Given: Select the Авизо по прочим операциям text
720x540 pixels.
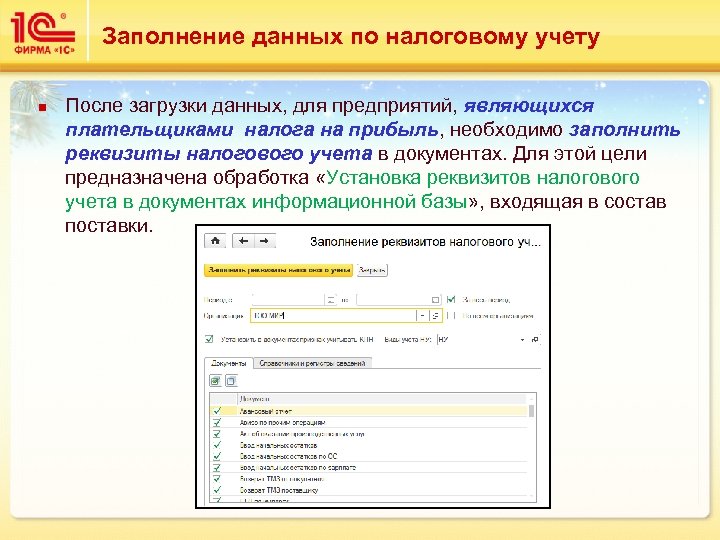Looking at the screenshot, I should (282, 422).
